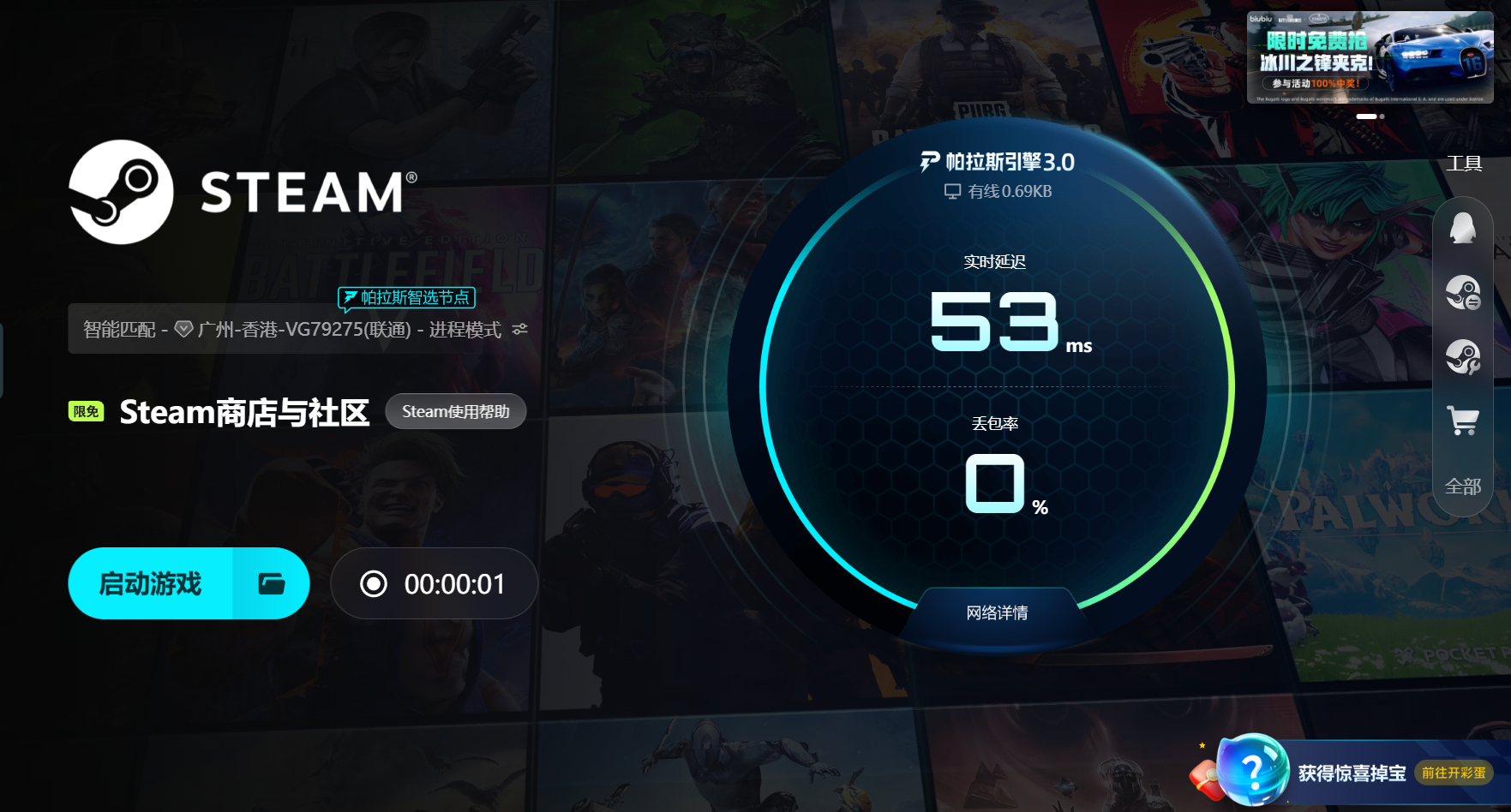Click the Steam account switch tool icon
This screenshot has height=812, width=1511.
(x=1463, y=293)
